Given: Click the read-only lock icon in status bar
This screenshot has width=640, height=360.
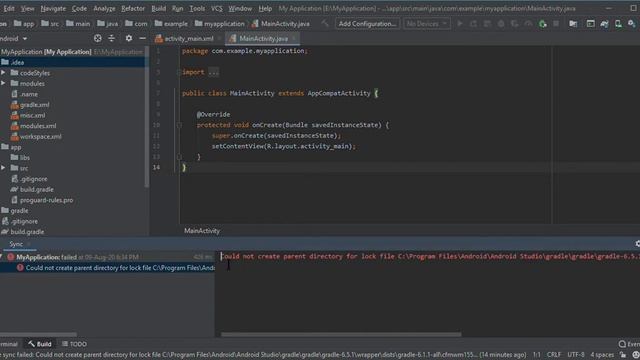Looking at the screenshot, I should coord(623,355).
